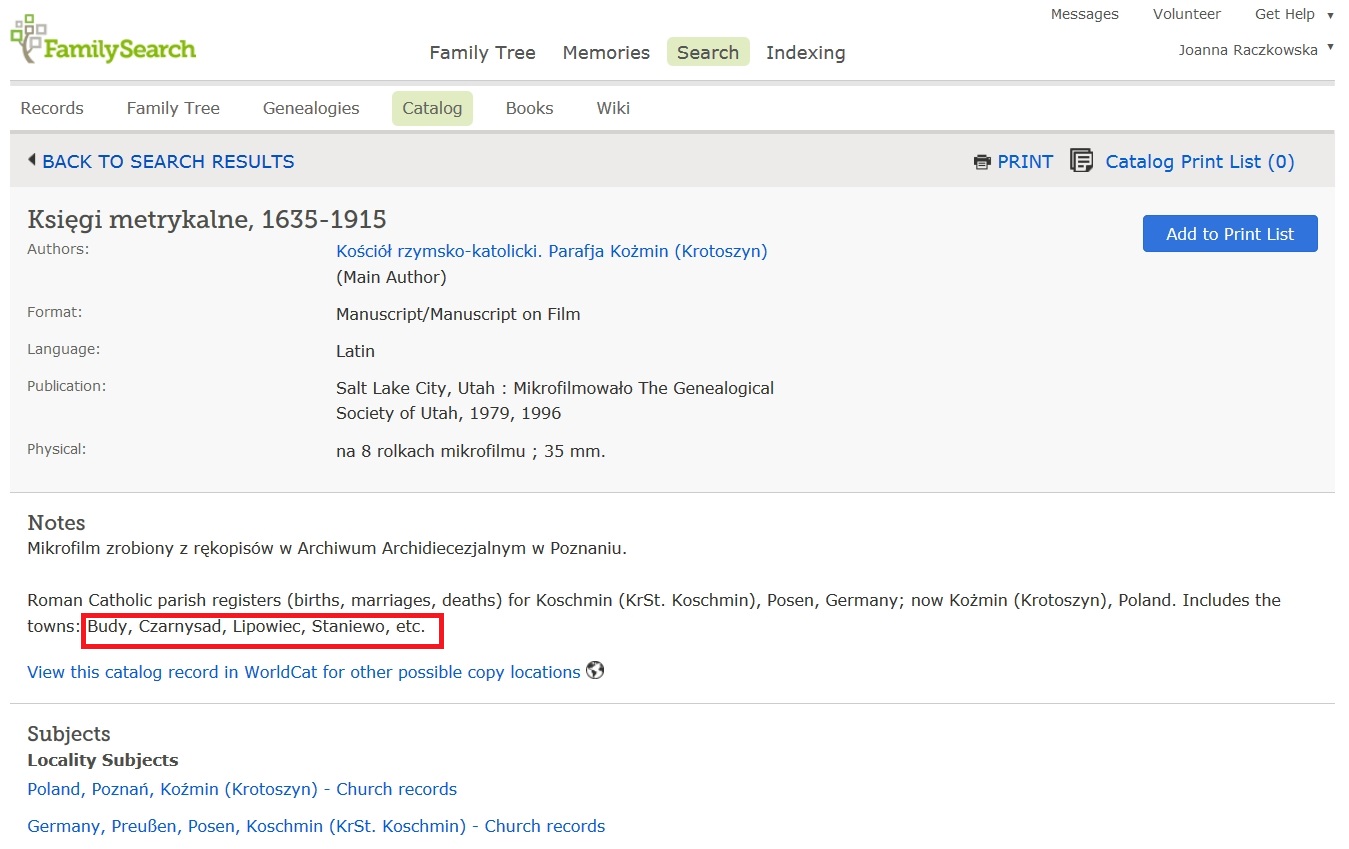This screenshot has height=849, width=1349.
Task: Switch to the Books tab
Action: point(529,108)
